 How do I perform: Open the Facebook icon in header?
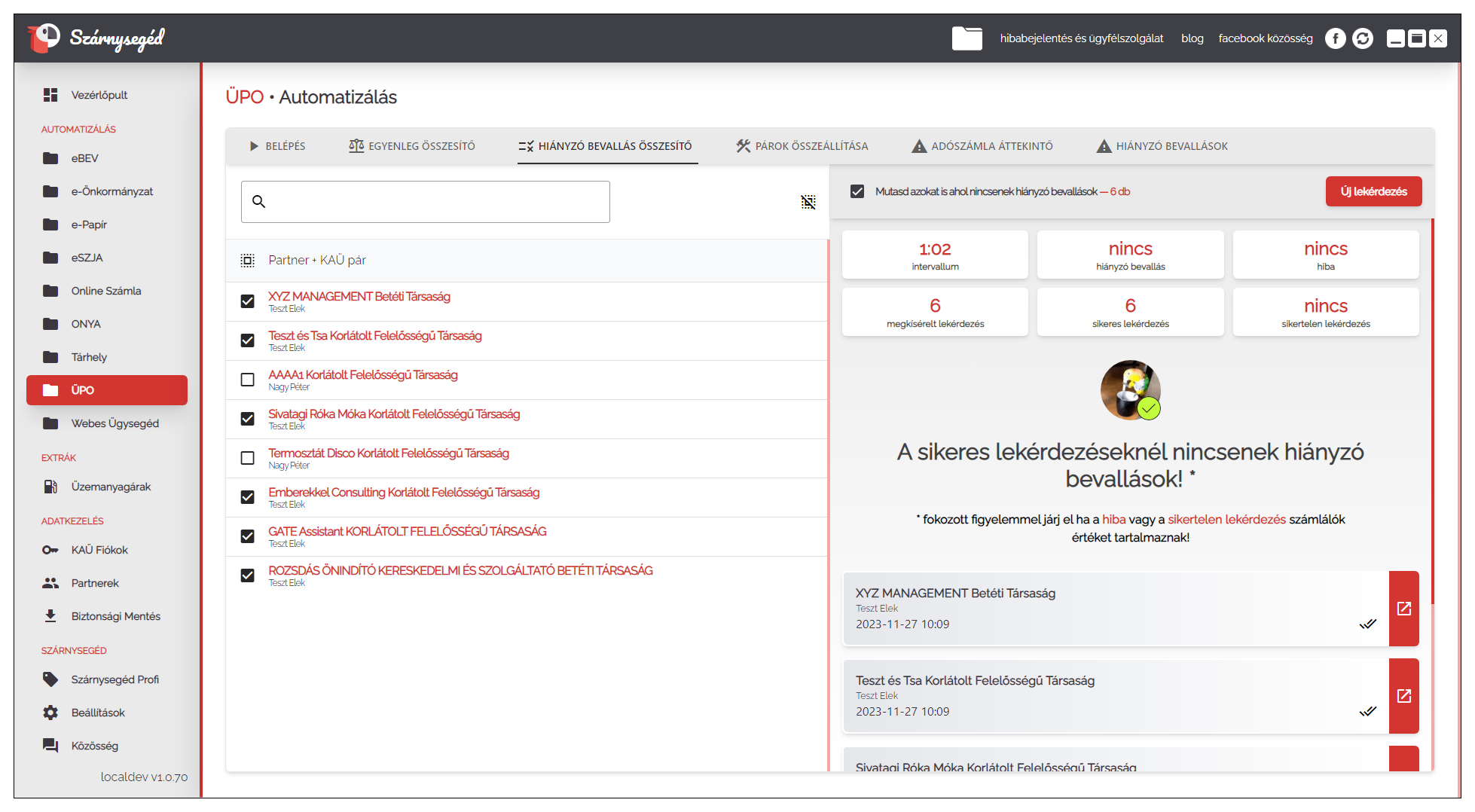1335,38
